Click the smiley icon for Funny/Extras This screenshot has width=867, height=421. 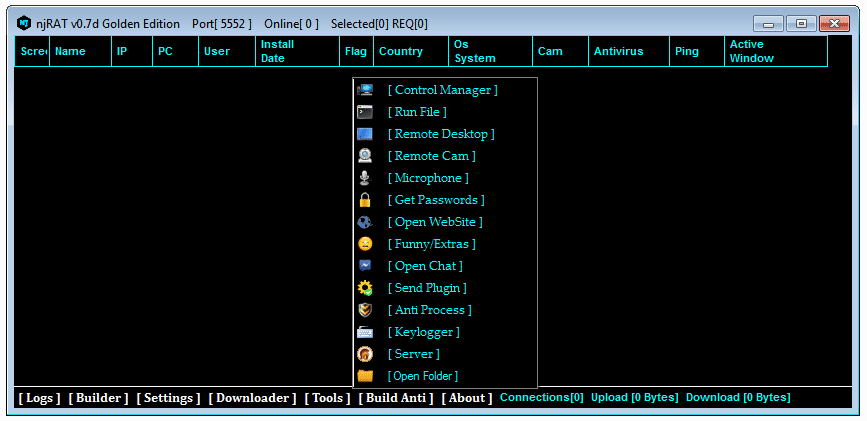365,244
